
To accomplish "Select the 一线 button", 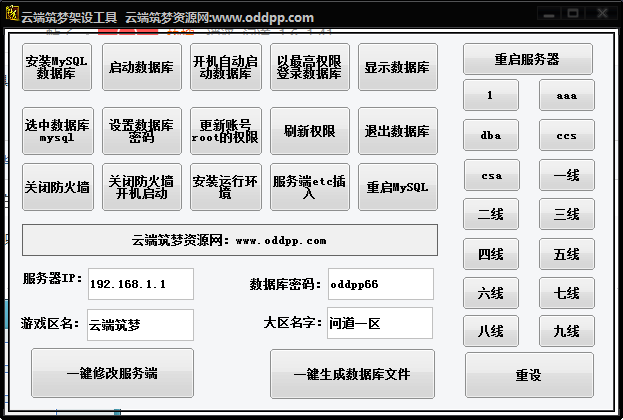I will click(x=567, y=175).
